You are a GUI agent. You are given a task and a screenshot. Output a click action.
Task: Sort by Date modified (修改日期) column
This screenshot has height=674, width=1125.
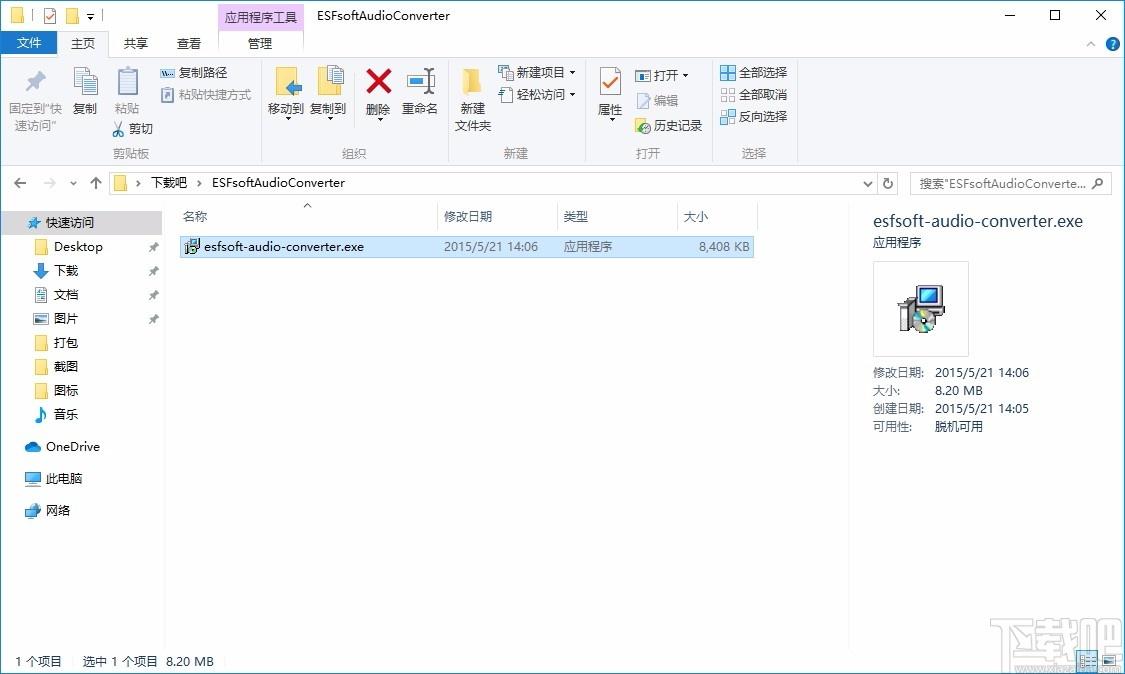[x=468, y=216]
